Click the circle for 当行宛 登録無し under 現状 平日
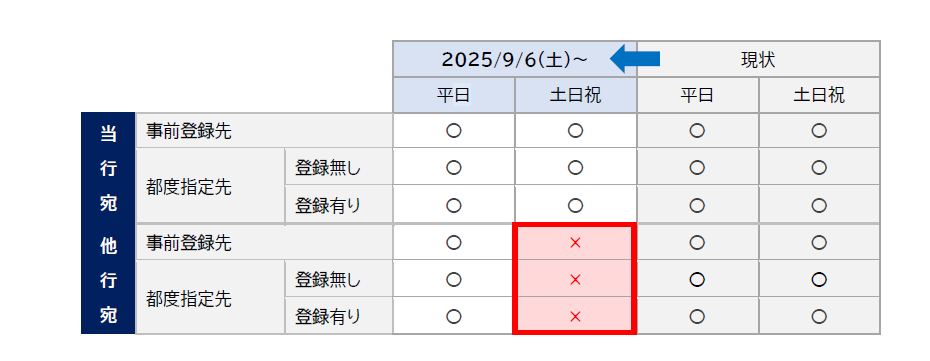The height and width of the screenshot is (361, 930). pyautogui.click(x=698, y=168)
